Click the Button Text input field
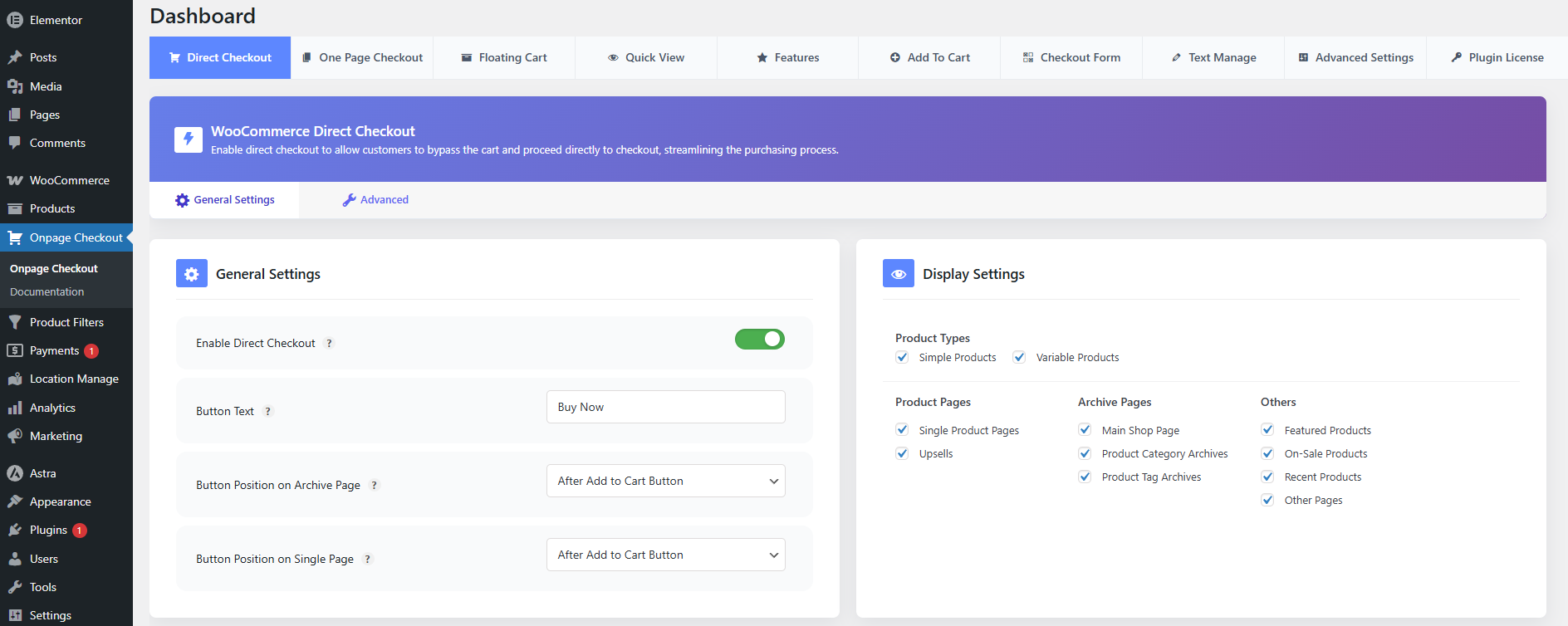The width and height of the screenshot is (1568, 626). [666, 407]
